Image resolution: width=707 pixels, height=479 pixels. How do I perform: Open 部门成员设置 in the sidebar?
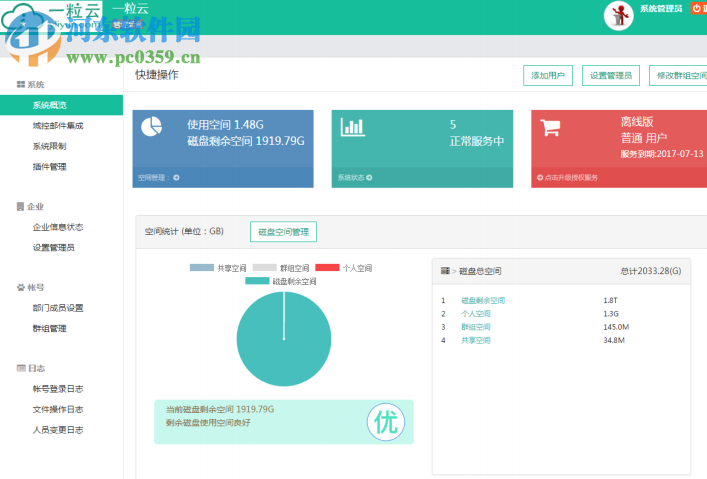58,308
